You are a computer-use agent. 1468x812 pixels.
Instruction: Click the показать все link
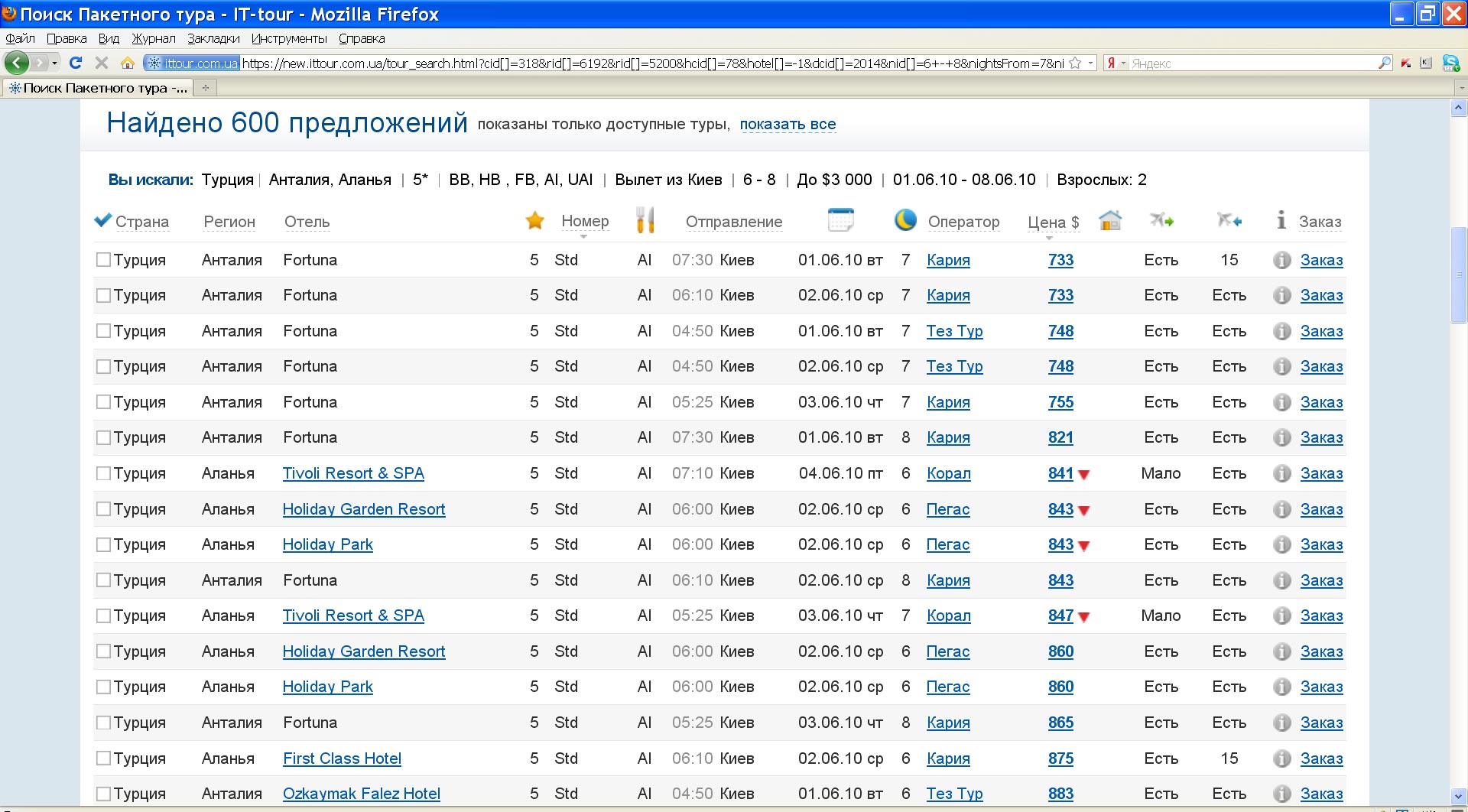coord(788,124)
